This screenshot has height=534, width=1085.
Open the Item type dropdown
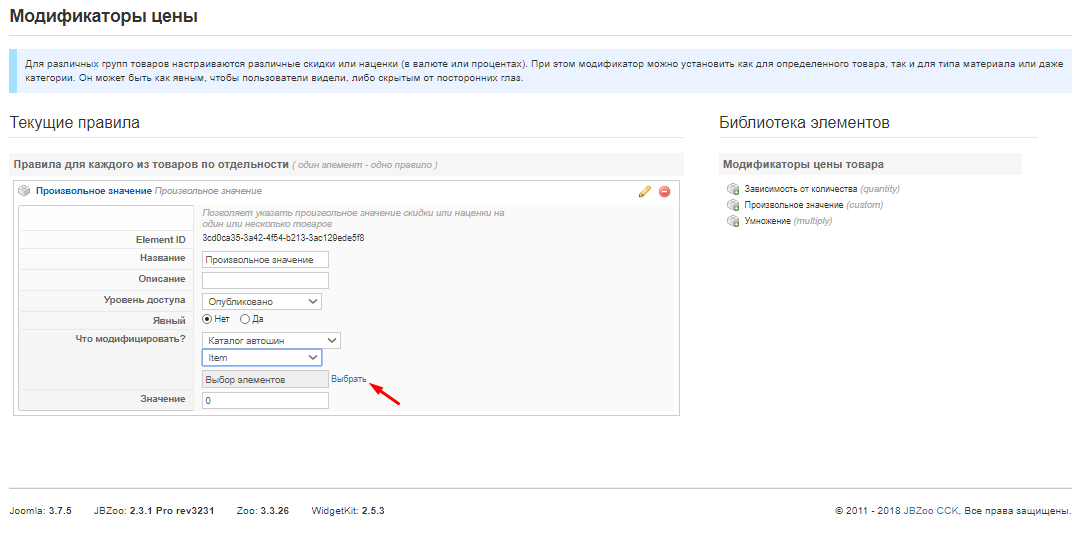pos(262,358)
